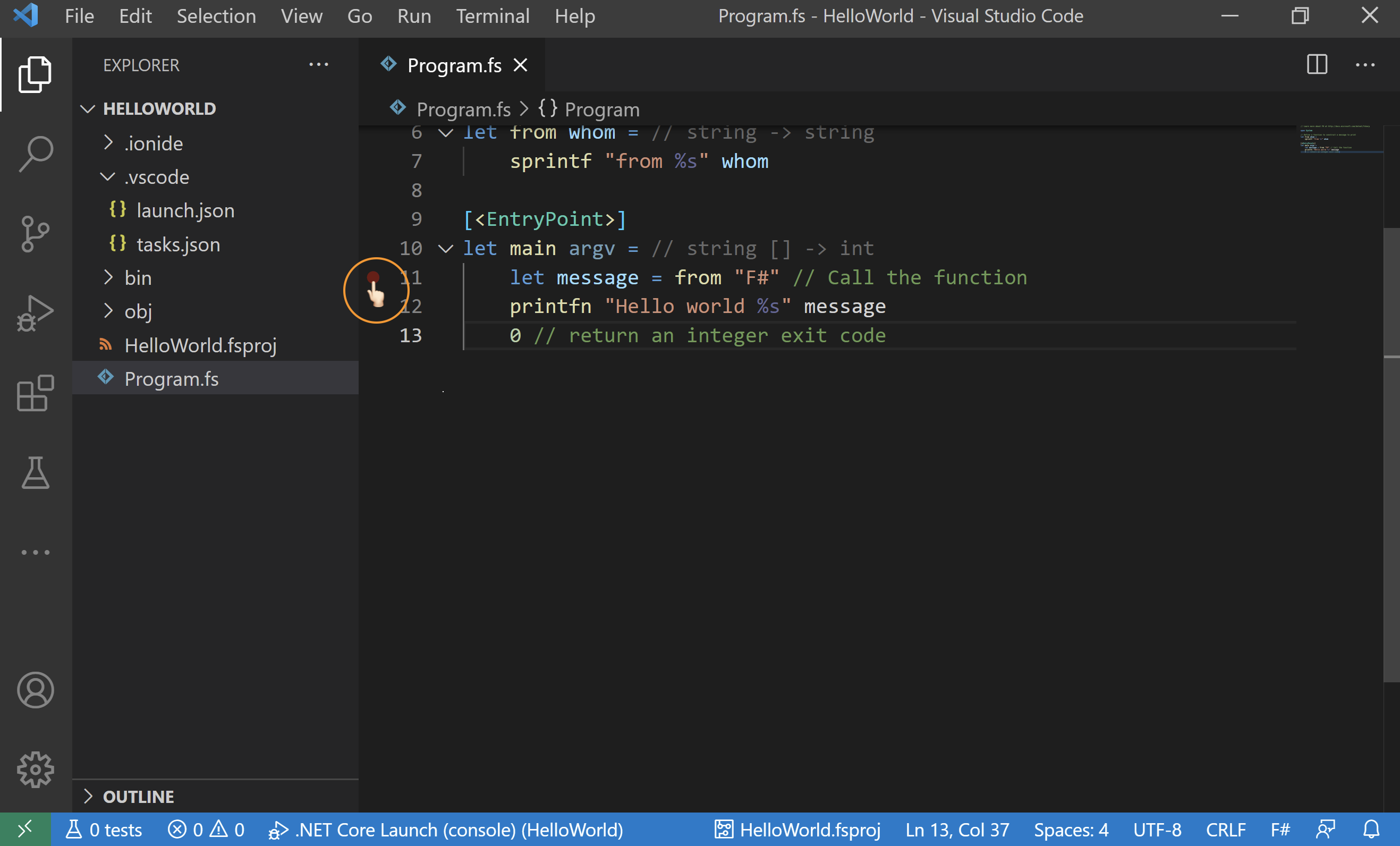Fold the from function at line 6
Viewport: 1400px width, 846px height.
pyautogui.click(x=446, y=133)
